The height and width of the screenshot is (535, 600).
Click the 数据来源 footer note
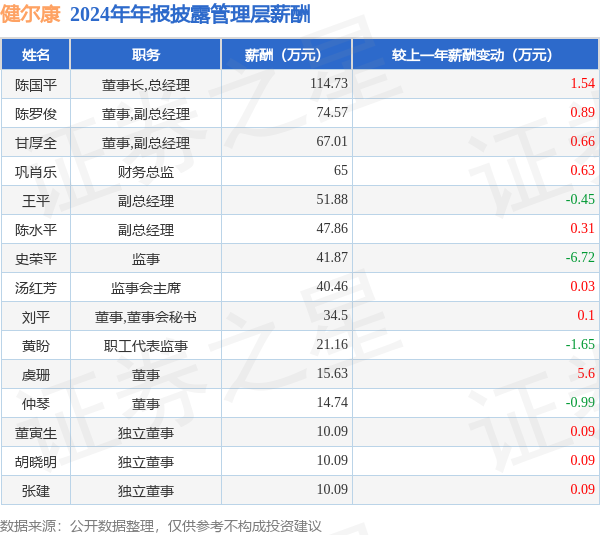pyautogui.click(x=161, y=526)
